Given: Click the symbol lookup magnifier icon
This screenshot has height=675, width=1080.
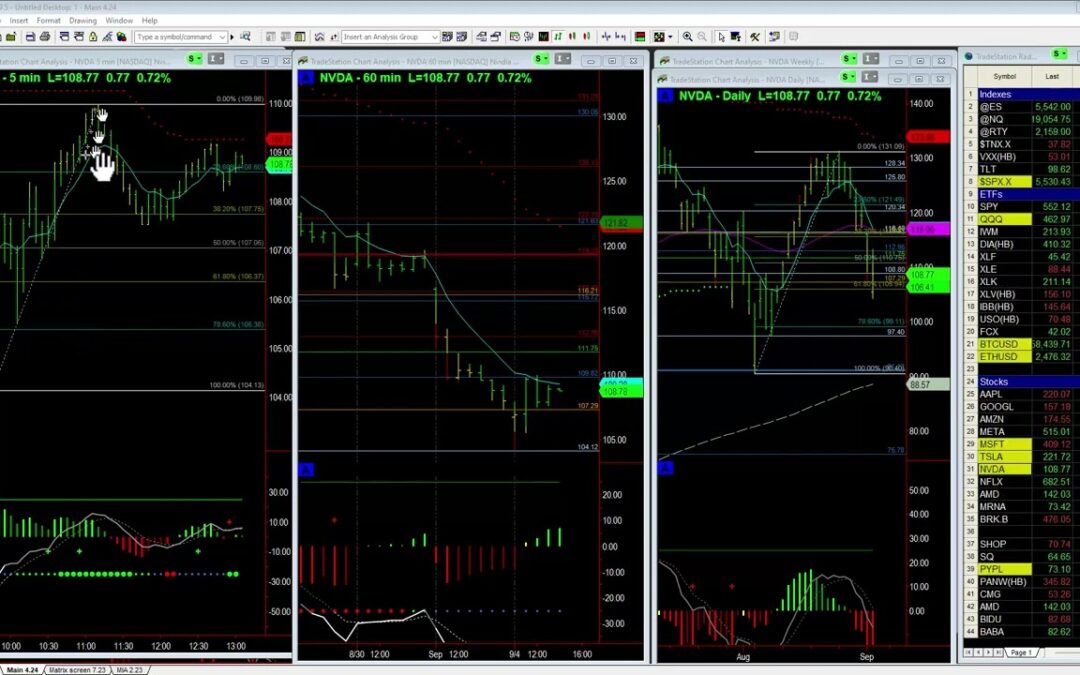Looking at the screenshot, I should tap(245, 37).
